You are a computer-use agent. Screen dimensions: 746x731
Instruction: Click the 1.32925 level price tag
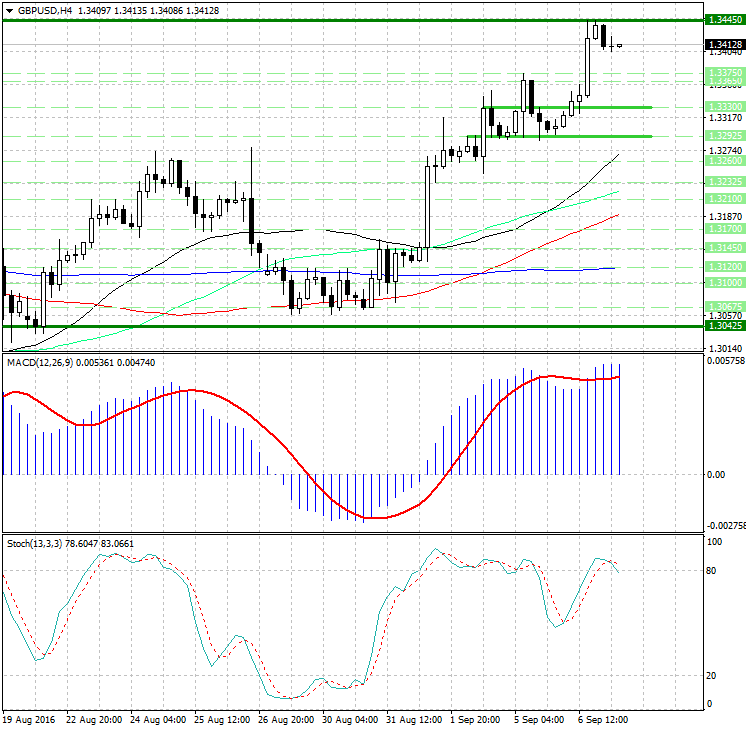point(723,135)
